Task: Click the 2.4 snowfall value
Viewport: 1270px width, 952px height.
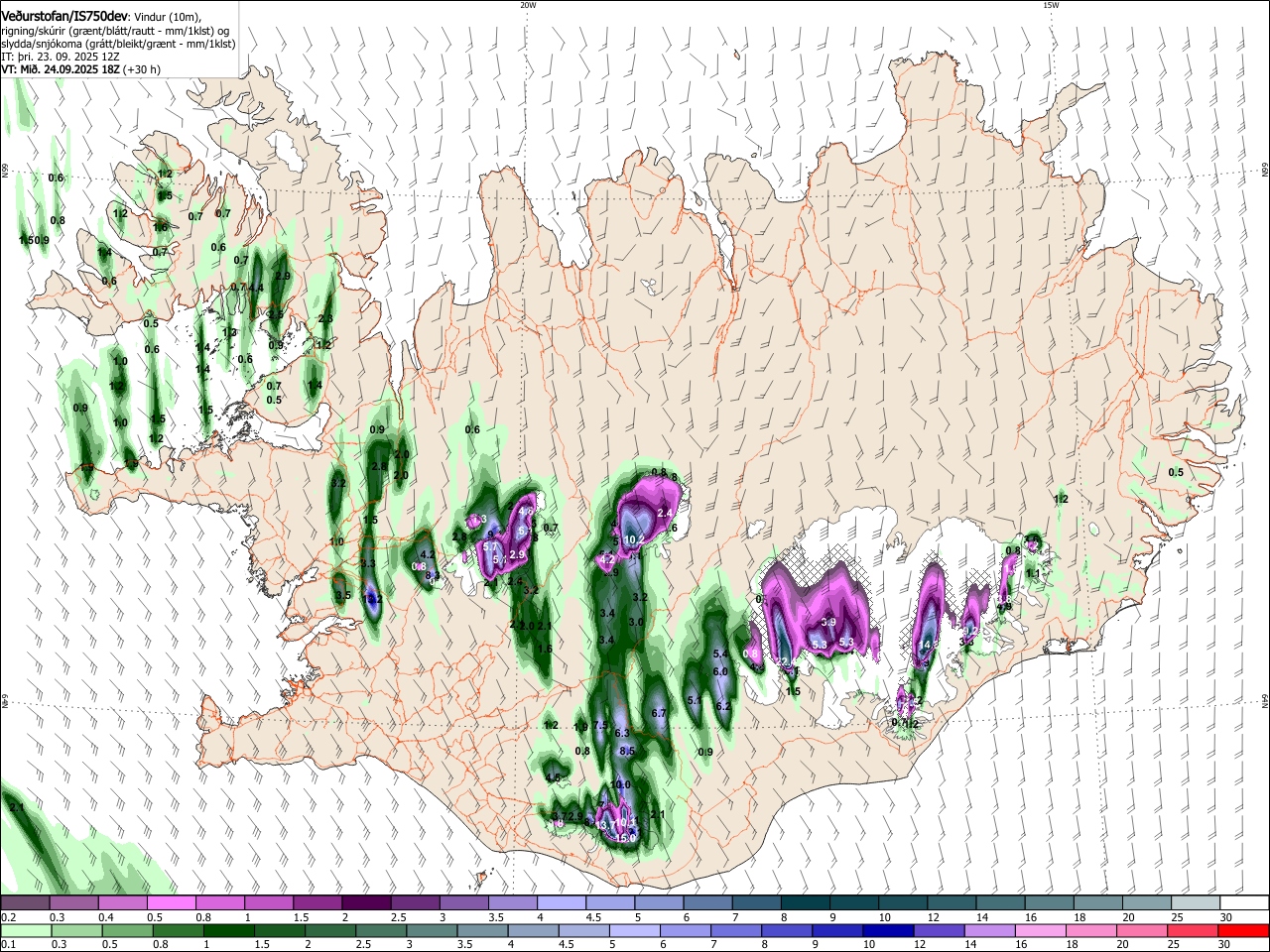Action: click(665, 513)
